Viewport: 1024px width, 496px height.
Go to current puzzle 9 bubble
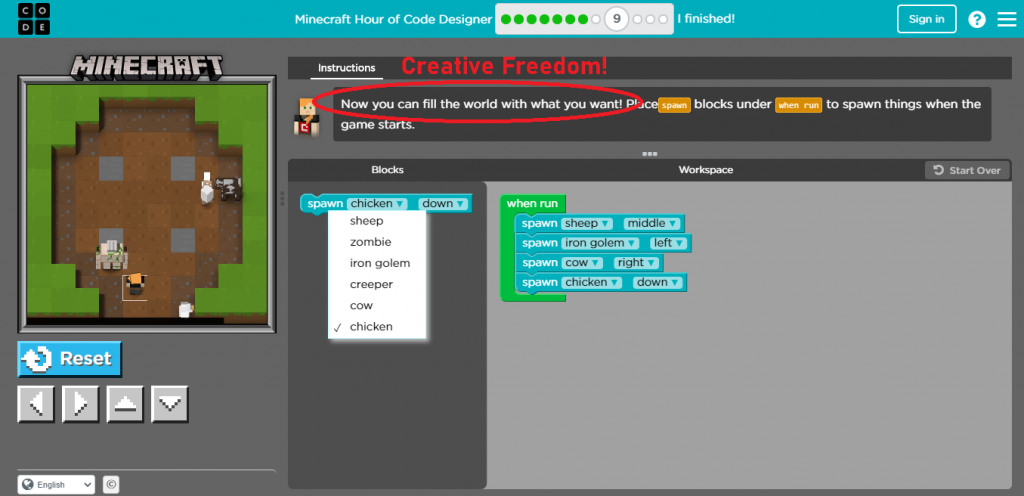[x=616, y=19]
